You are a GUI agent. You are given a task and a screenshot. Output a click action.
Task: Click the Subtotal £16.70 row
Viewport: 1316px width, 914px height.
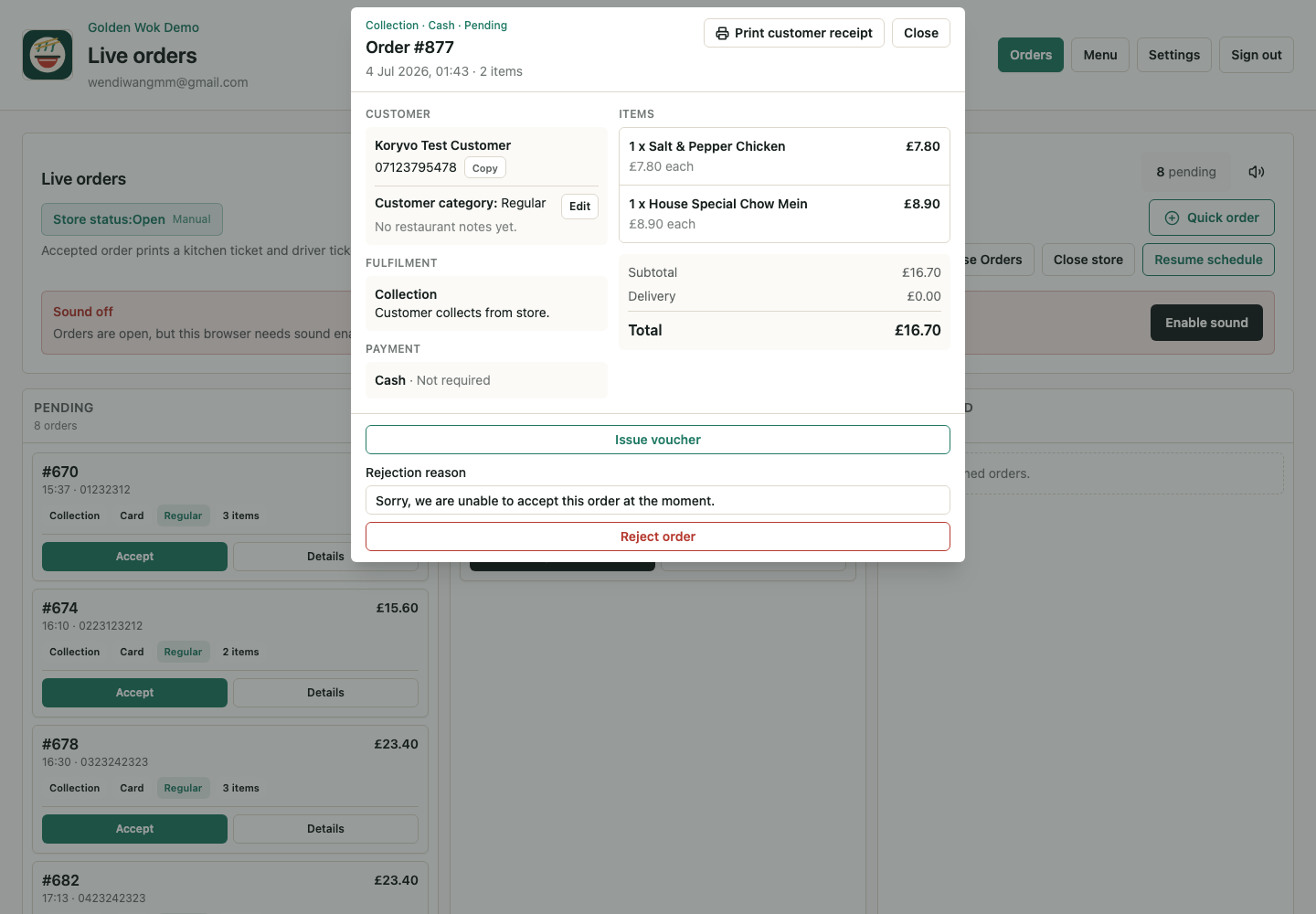(784, 272)
